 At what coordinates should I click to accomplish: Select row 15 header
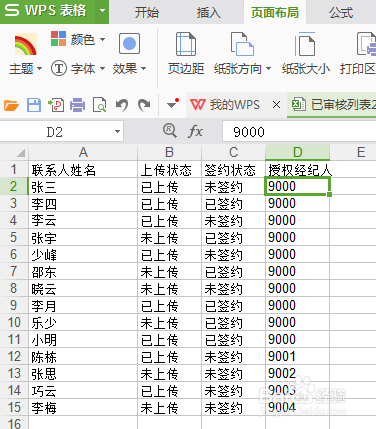pos(14,407)
